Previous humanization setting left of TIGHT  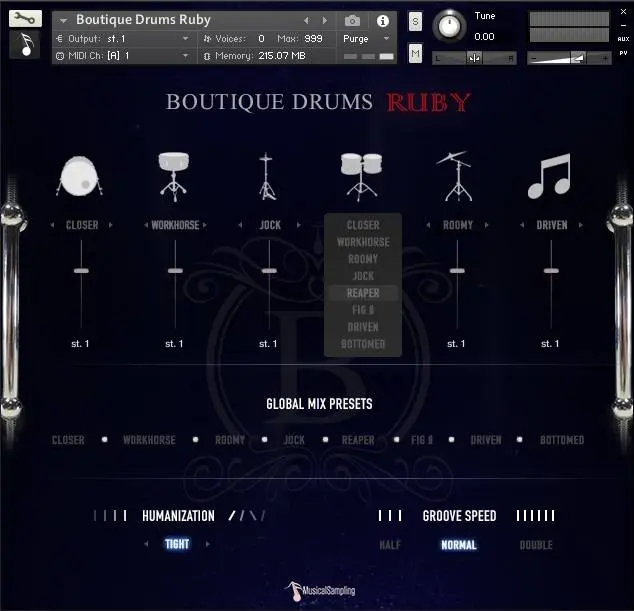[146, 544]
